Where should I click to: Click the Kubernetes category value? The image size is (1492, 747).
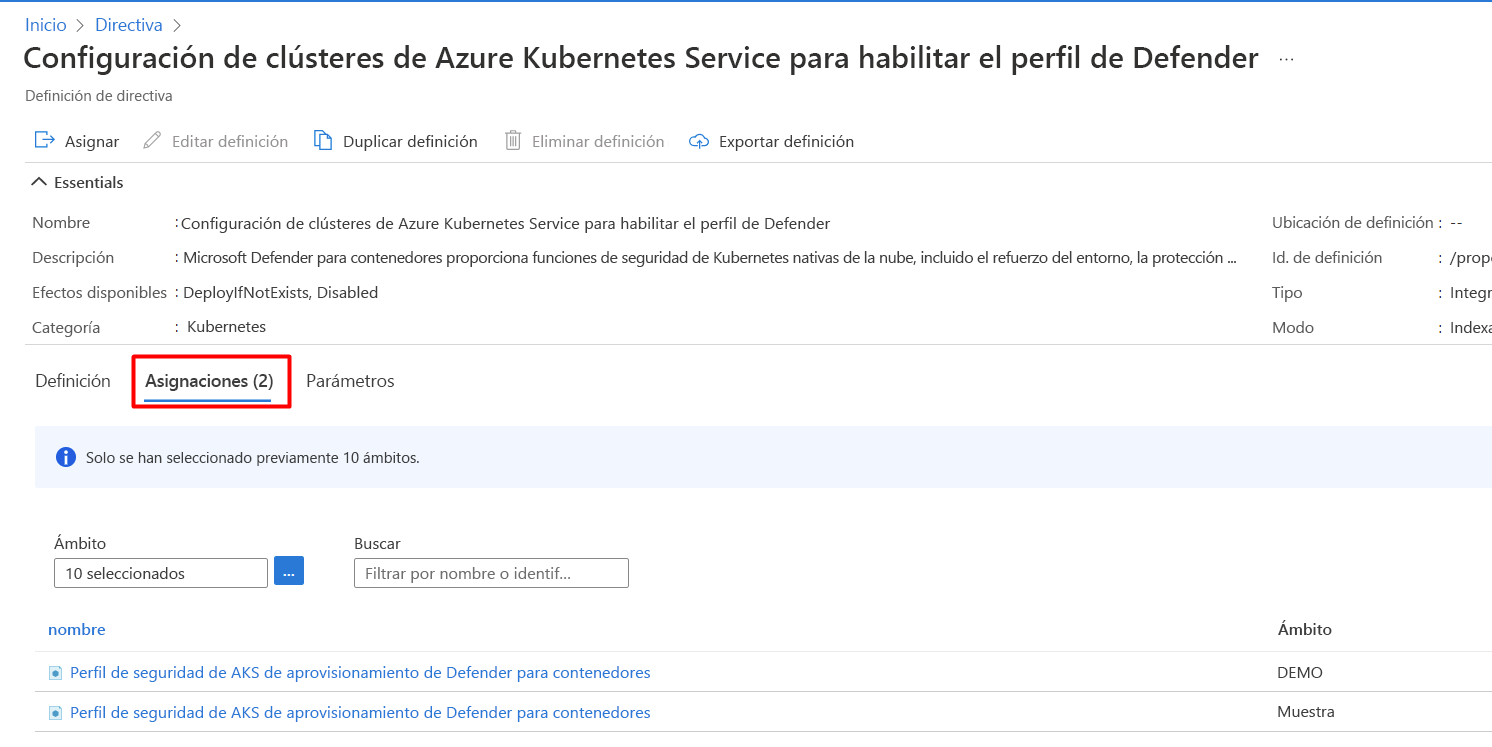(x=226, y=327)
